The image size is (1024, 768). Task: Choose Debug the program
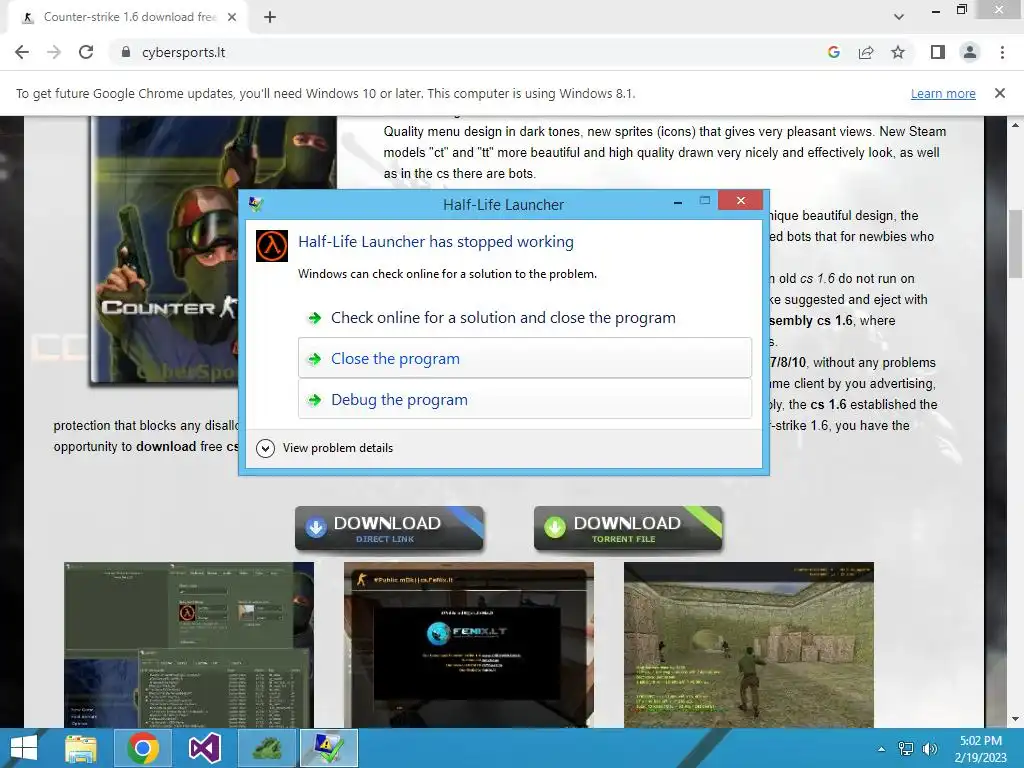pos(525,399)
